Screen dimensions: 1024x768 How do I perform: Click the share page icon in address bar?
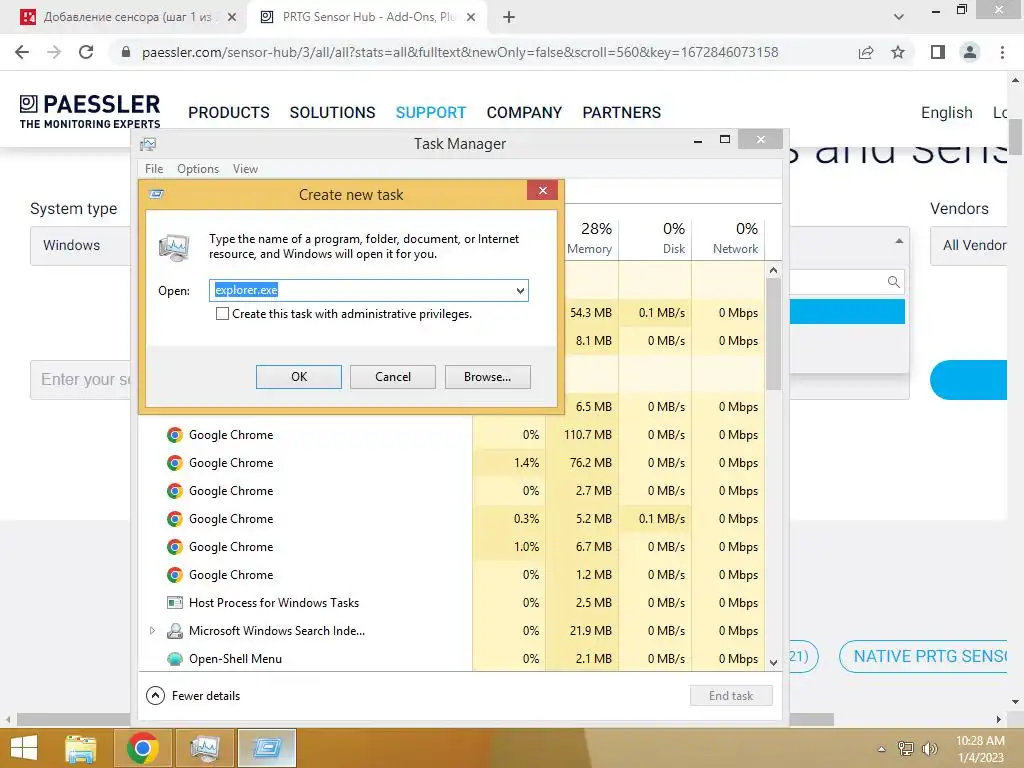866,52
